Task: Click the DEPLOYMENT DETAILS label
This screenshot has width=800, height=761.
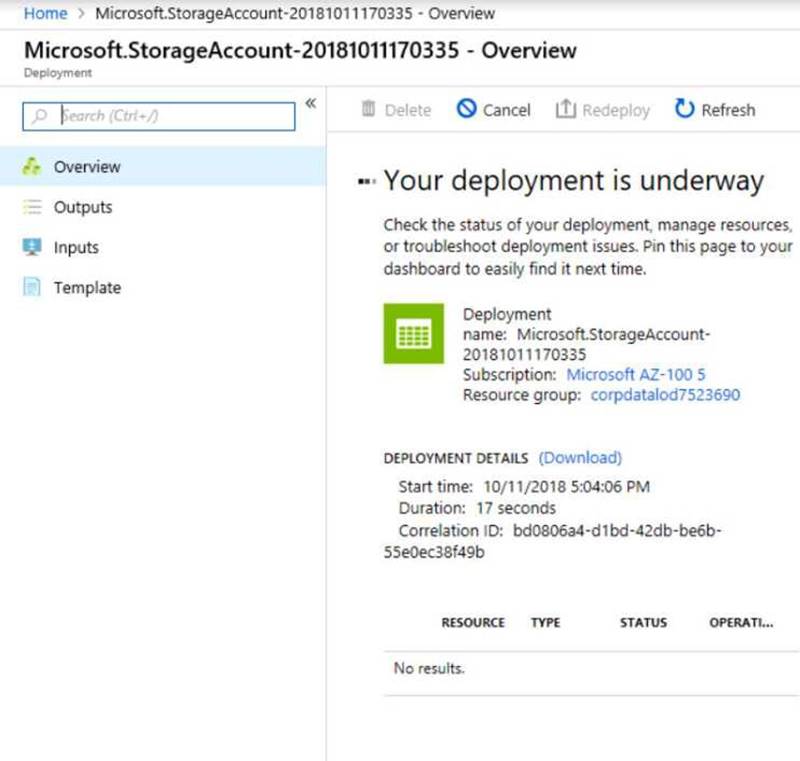Action: (x=456, y=458)
